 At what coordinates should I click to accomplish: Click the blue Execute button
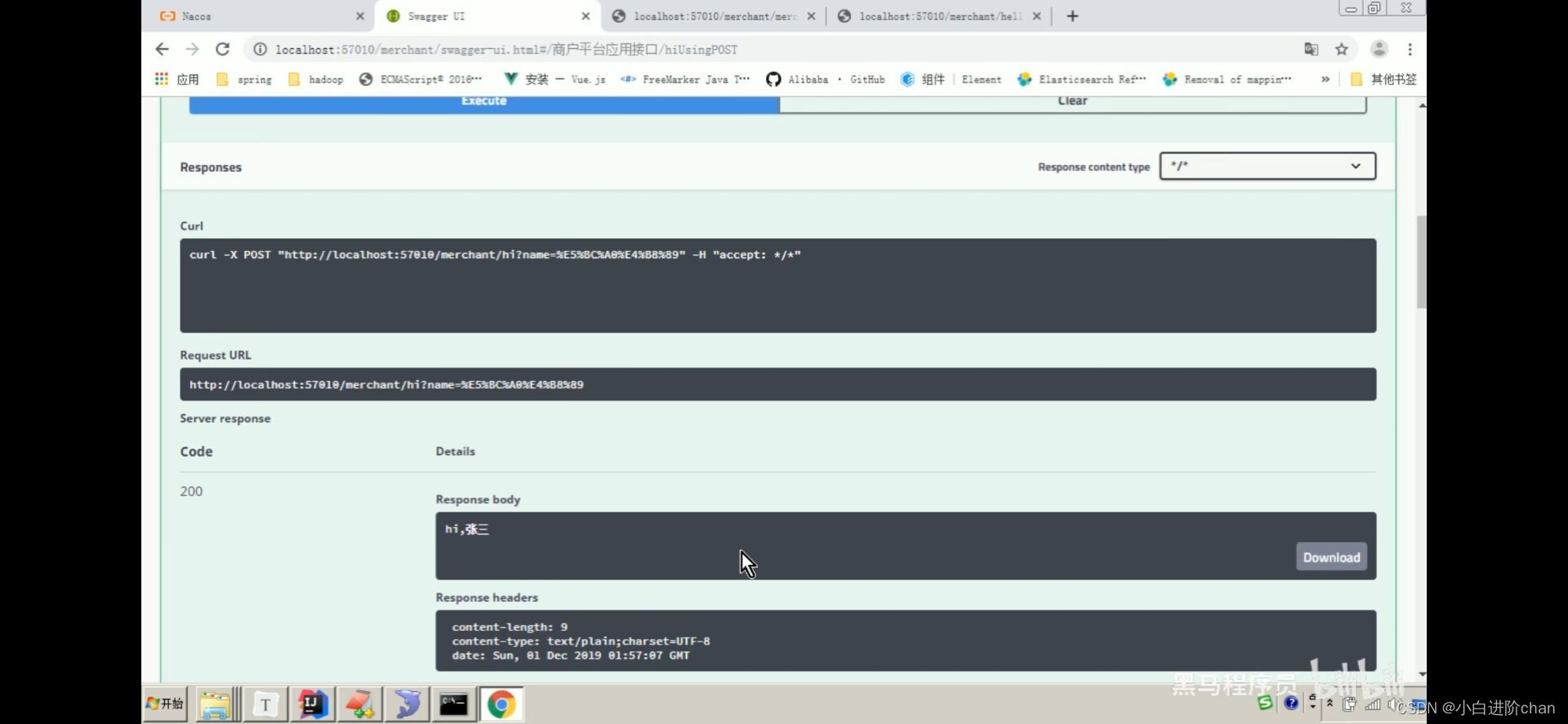(x=484, y=104)
